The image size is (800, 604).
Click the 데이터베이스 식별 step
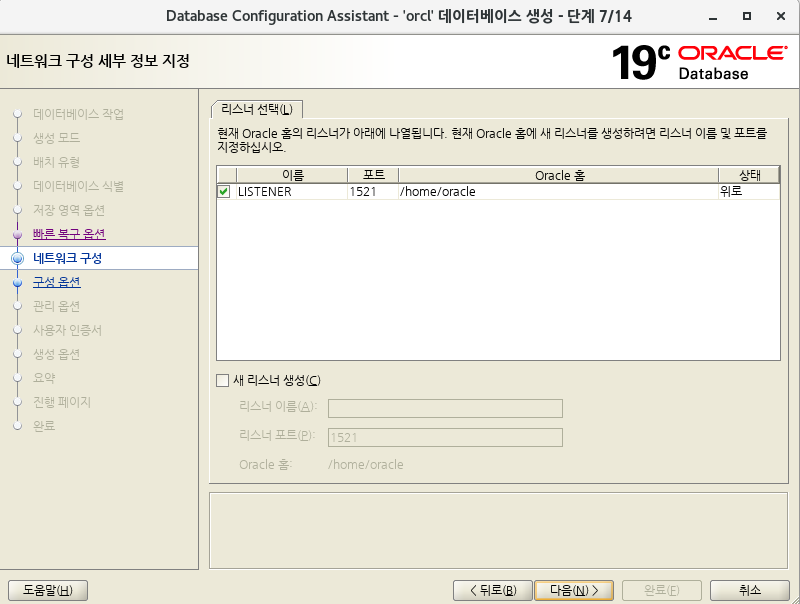pyautogui.click(x=79, y=186)
